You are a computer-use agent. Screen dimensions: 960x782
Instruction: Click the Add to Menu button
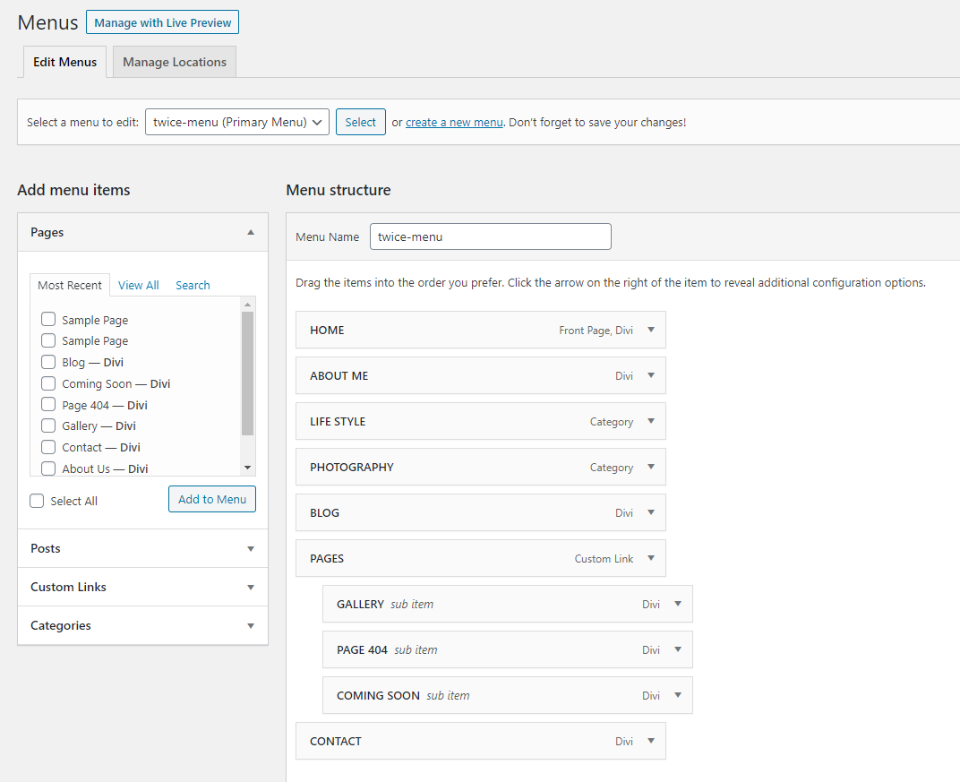click(x=212, y=499)
